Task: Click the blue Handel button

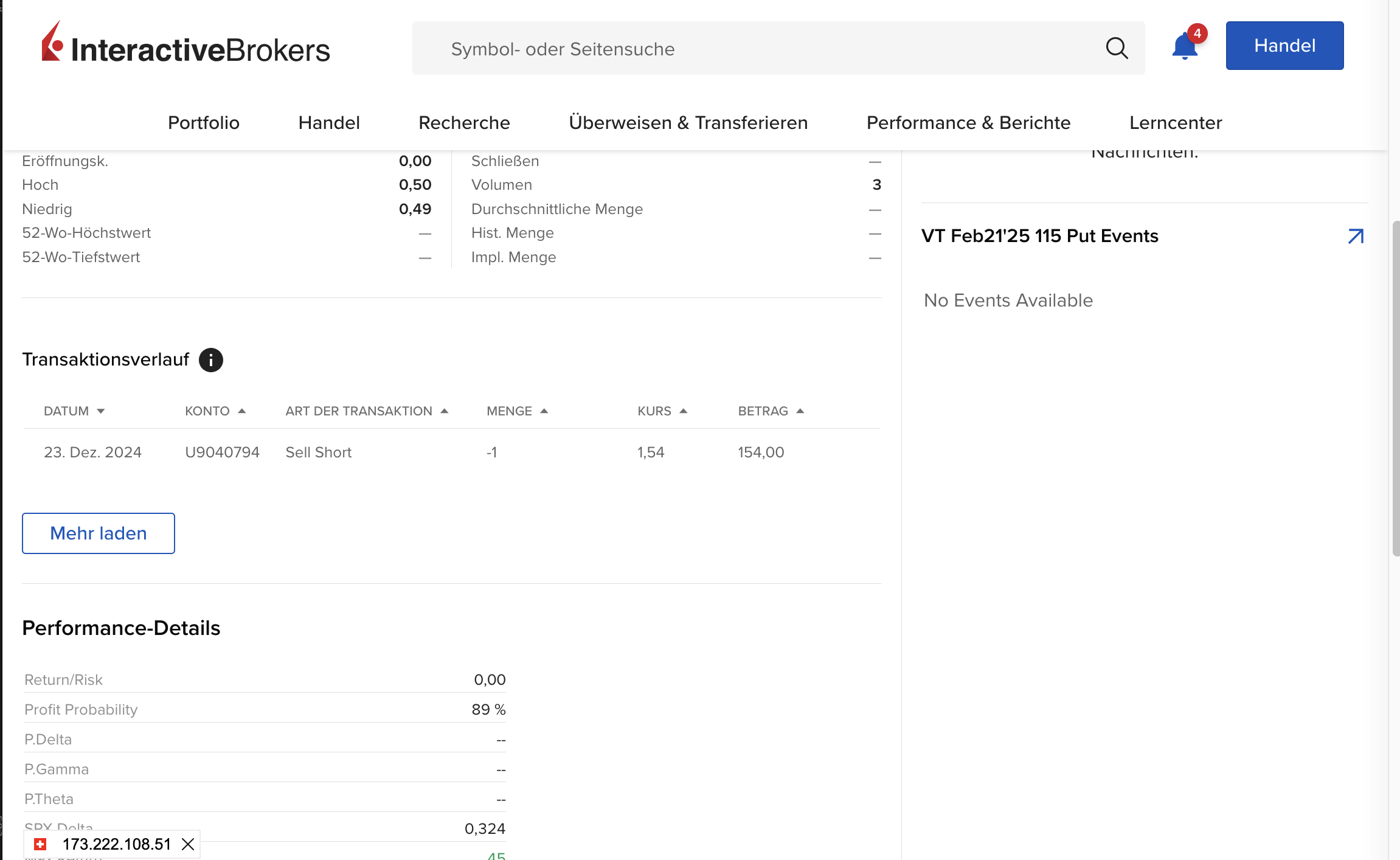Action: [1284, 46]
